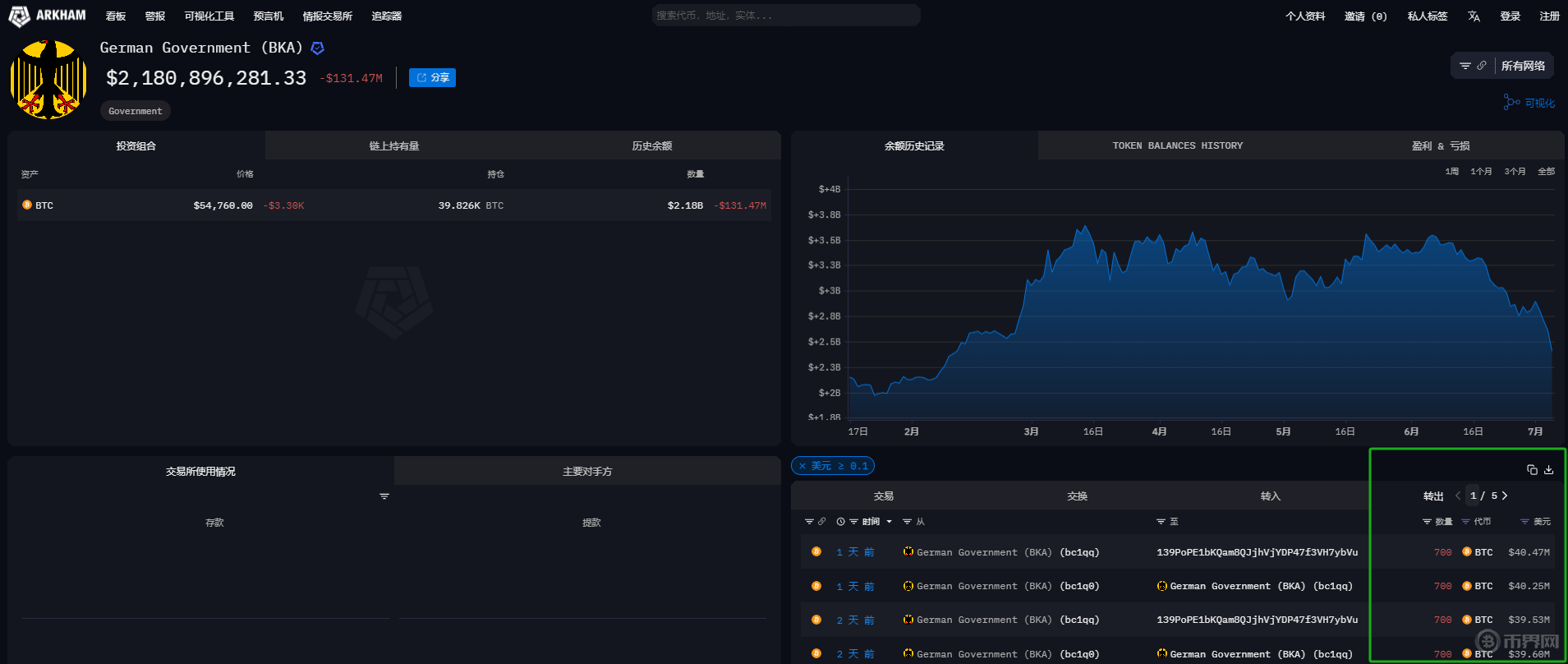
Task: Click the blue 分享 share button
Action: pyautogui.click(x=432, y=77)
